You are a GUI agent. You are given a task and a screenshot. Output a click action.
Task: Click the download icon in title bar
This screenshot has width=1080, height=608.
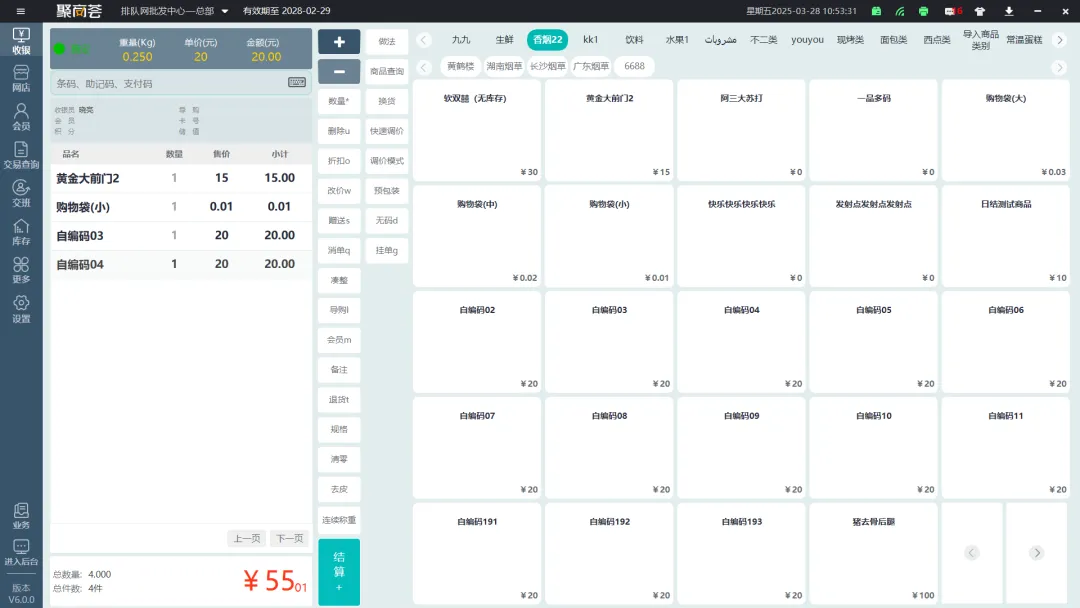1009,11
